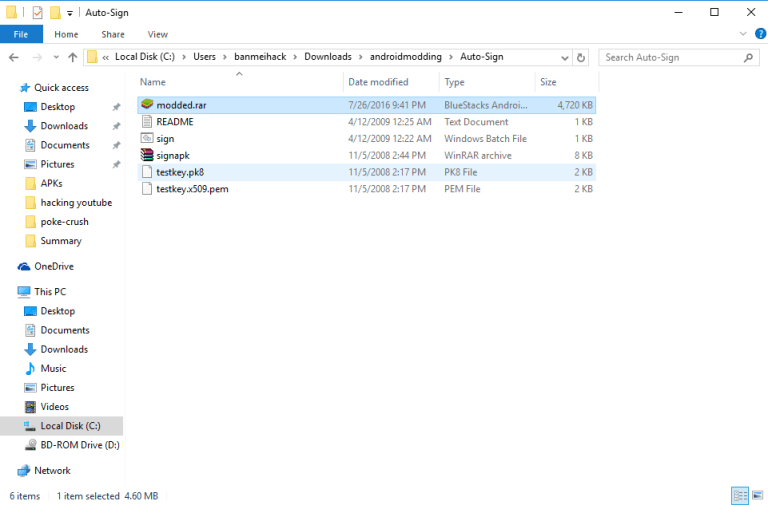Select the 'Windows Batch File' type cell
This screenshot has width=768, height=505.
click(485, 139)
